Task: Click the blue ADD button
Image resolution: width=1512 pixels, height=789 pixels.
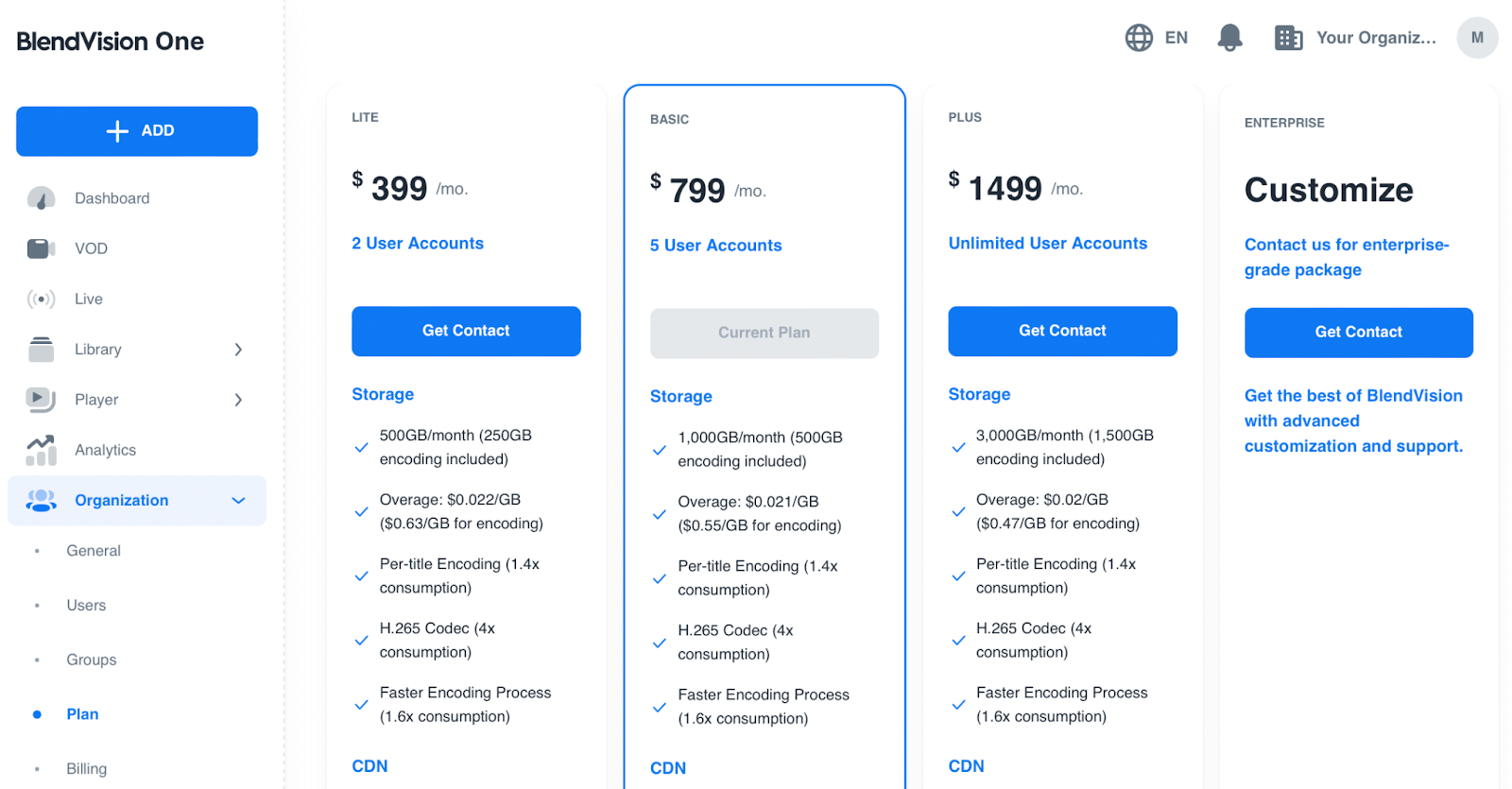Action: coord(136,130)
